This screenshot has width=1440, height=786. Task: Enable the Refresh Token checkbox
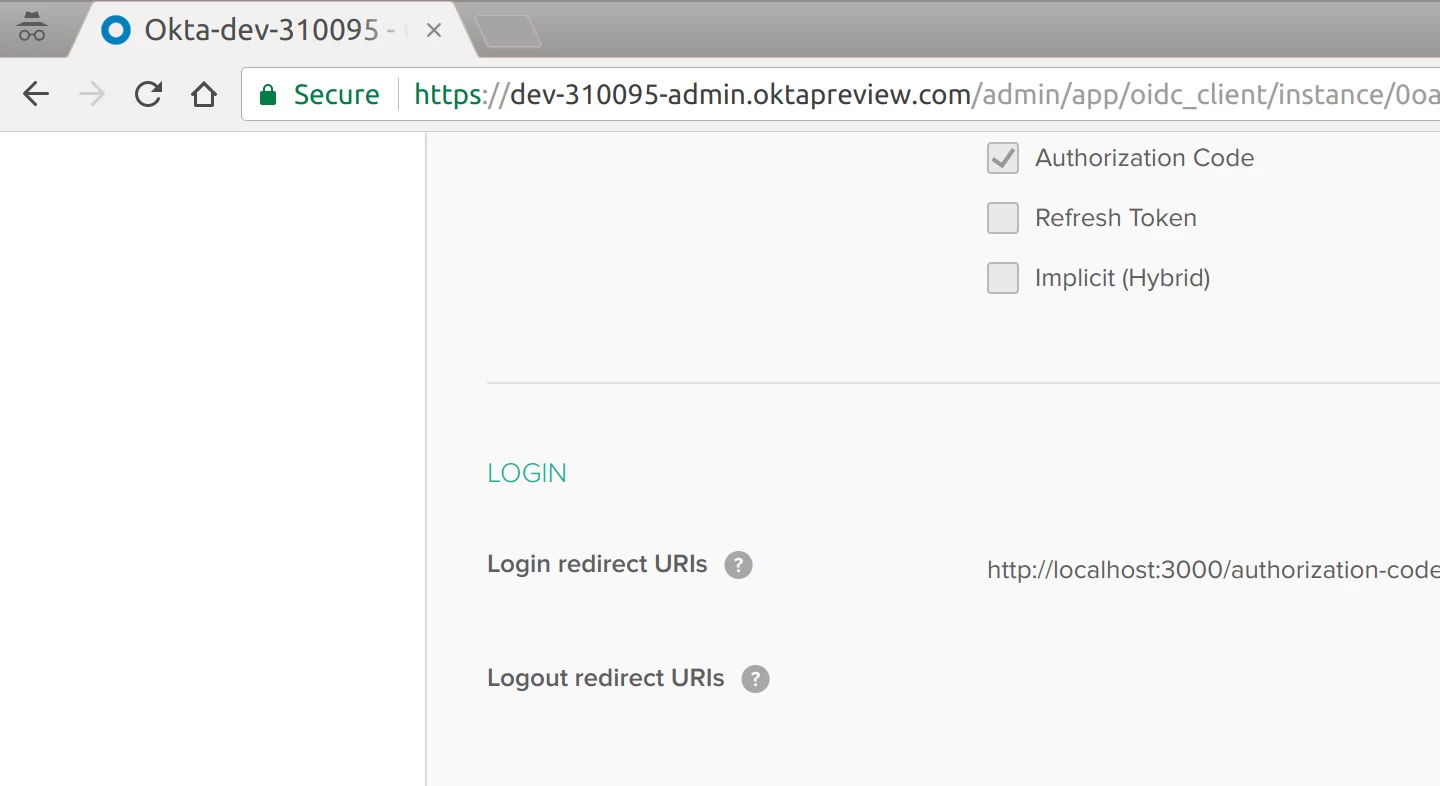click(1003, 218)
